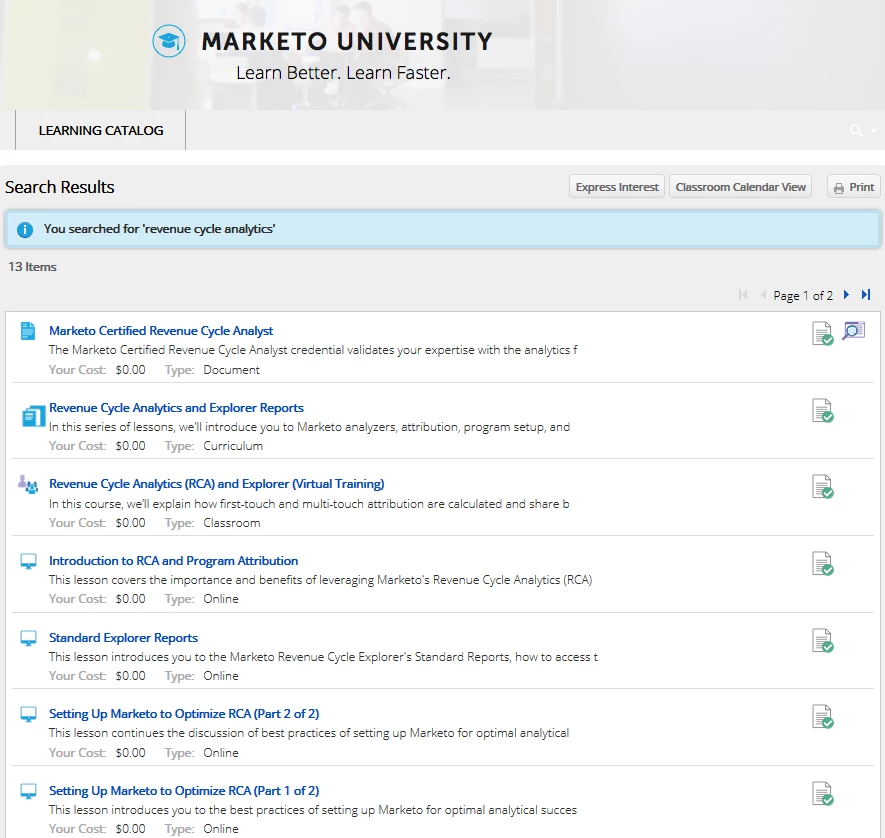Image resolution: width=885 pixels, height=838 pixels.
Task: Click request icon for RCA and Explorer Virtual Training
Action: click(x=822, y=486)
